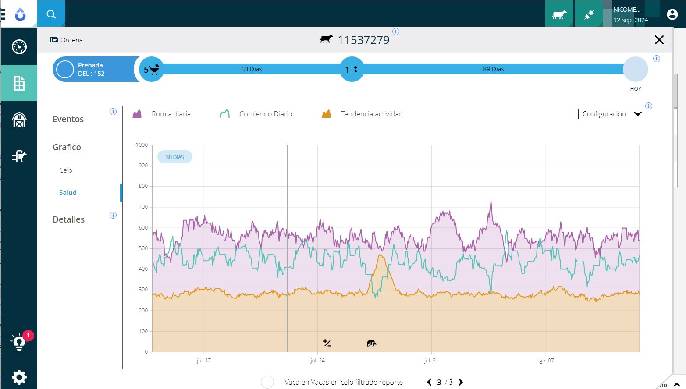Click the timeline node labeled 1

pyautogui.click(x=351, y=69)
